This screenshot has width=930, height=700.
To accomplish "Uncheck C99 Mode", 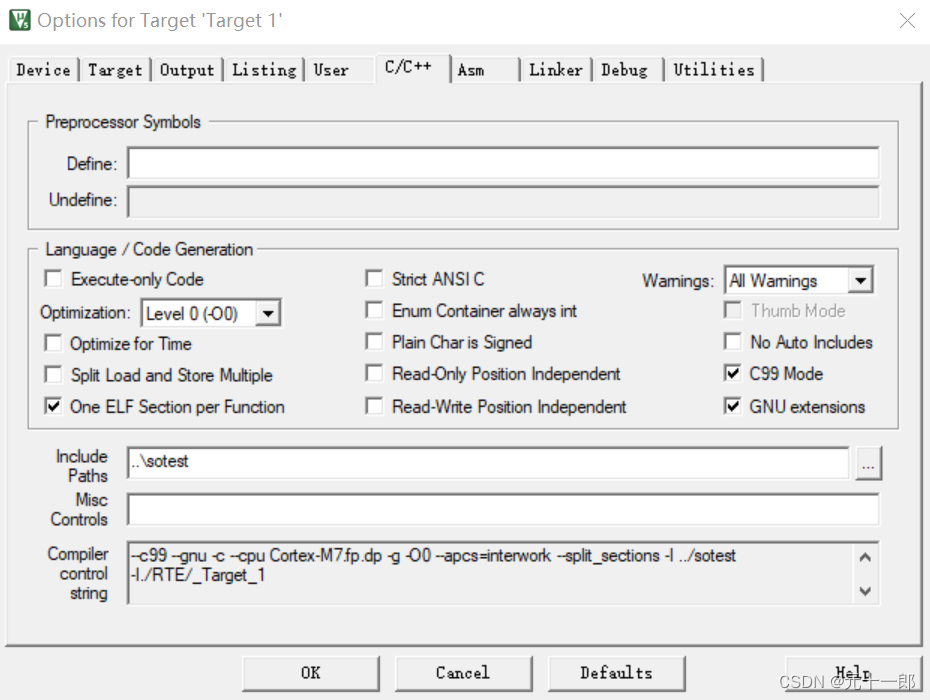I will (x=733, y=373).
